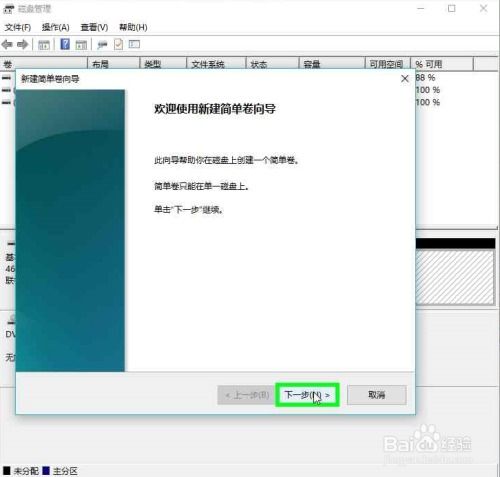
Task: Click the 容量 column header
Action: click(x=332, y=64)
